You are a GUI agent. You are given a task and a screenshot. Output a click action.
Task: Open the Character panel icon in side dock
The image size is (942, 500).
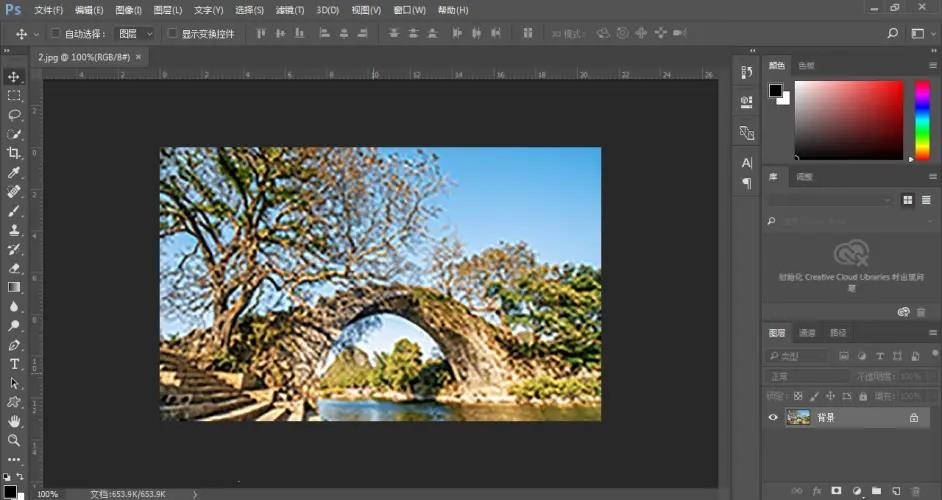pos(747,163)
